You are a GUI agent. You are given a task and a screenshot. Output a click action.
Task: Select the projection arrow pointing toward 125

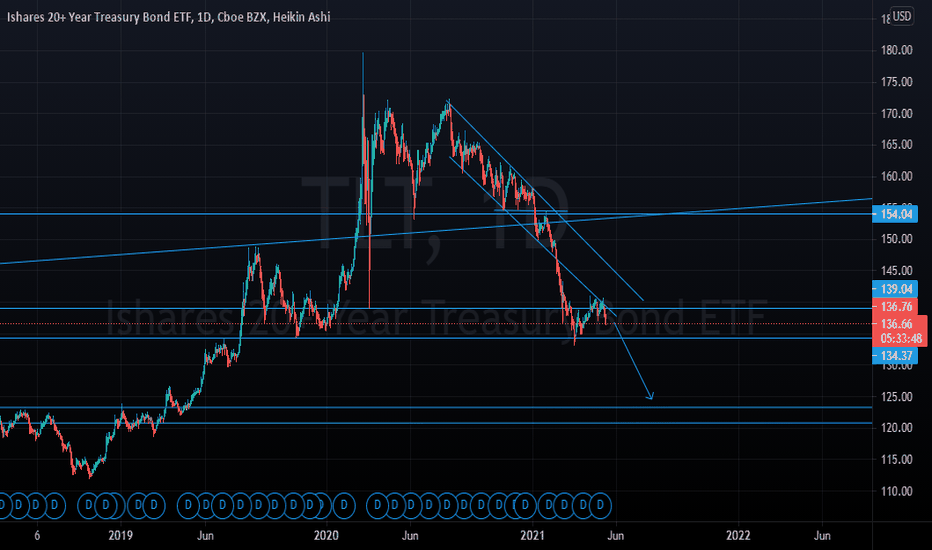point(634,362)
